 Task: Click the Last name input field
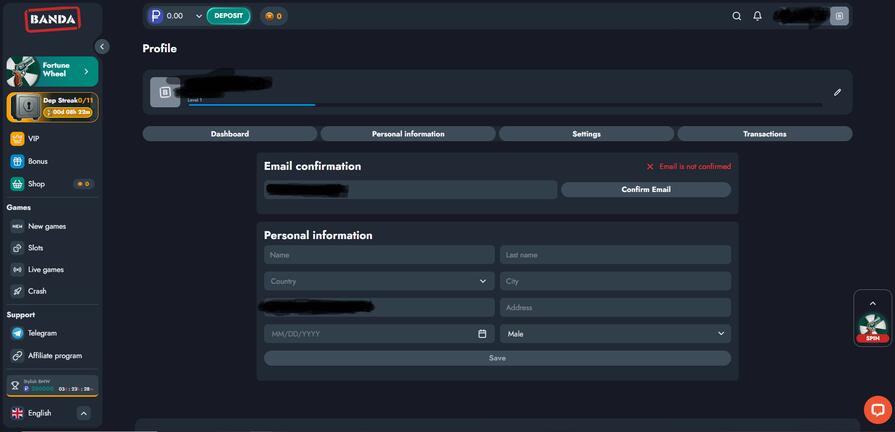tap(615, 255)
